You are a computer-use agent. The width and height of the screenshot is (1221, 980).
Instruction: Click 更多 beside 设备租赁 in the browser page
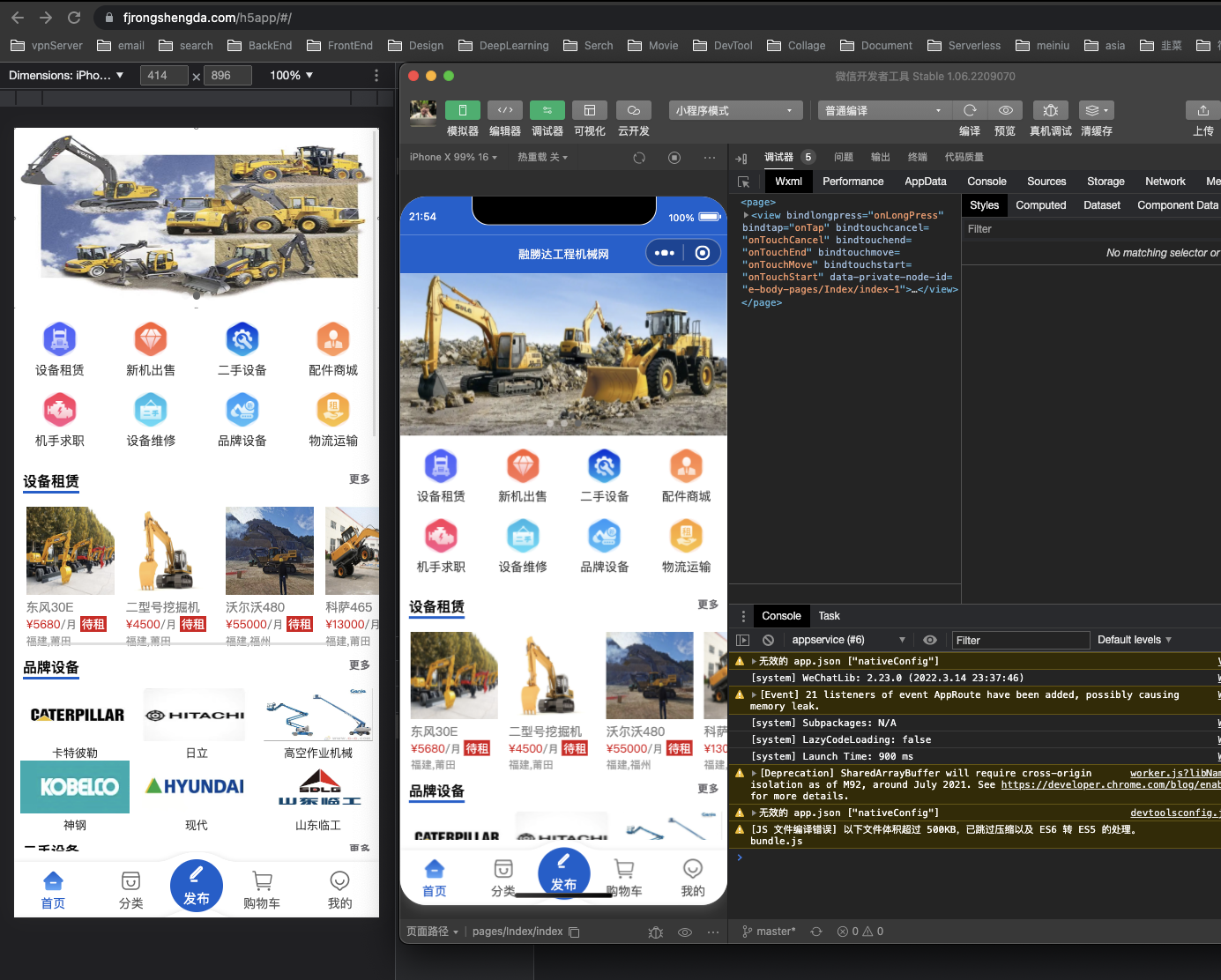360,479
